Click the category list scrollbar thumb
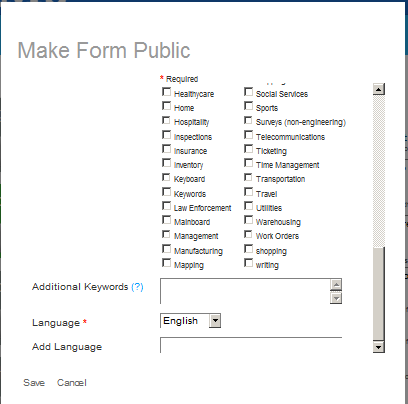Screen dimensions: 408x404 coord(379,294)
